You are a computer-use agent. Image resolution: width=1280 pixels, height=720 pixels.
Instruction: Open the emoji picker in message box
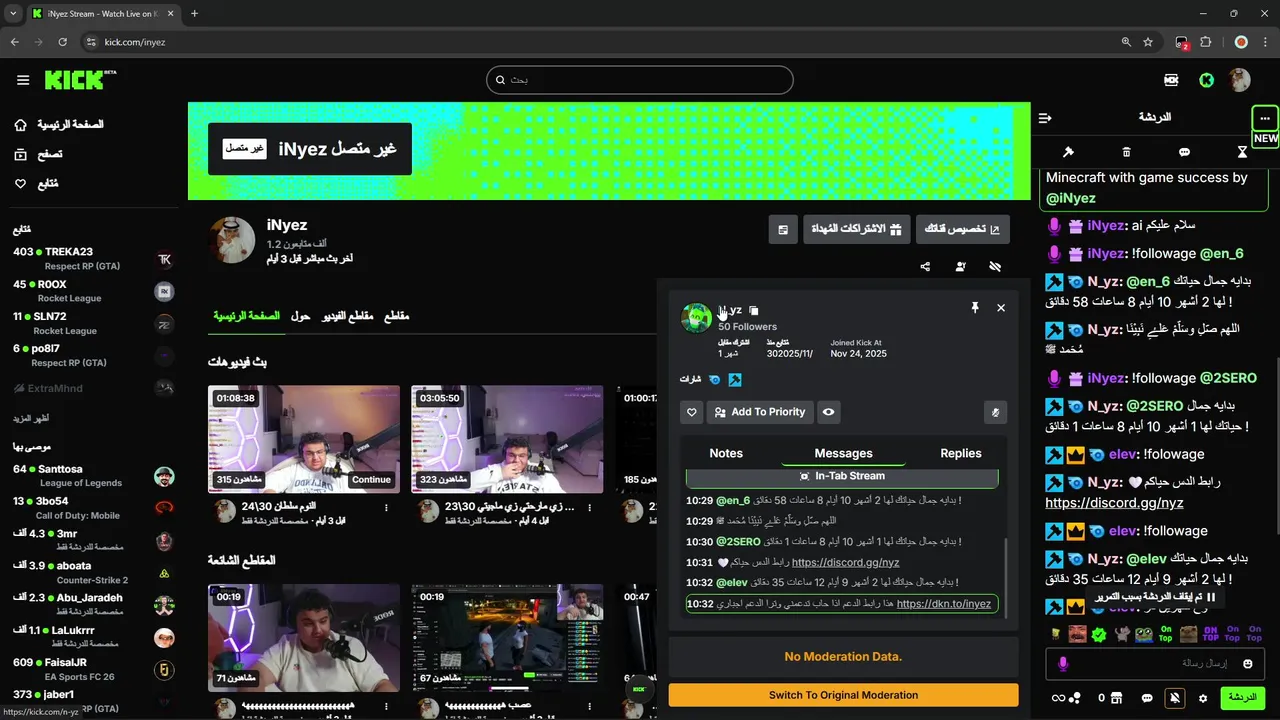[x=1248, y=664]
